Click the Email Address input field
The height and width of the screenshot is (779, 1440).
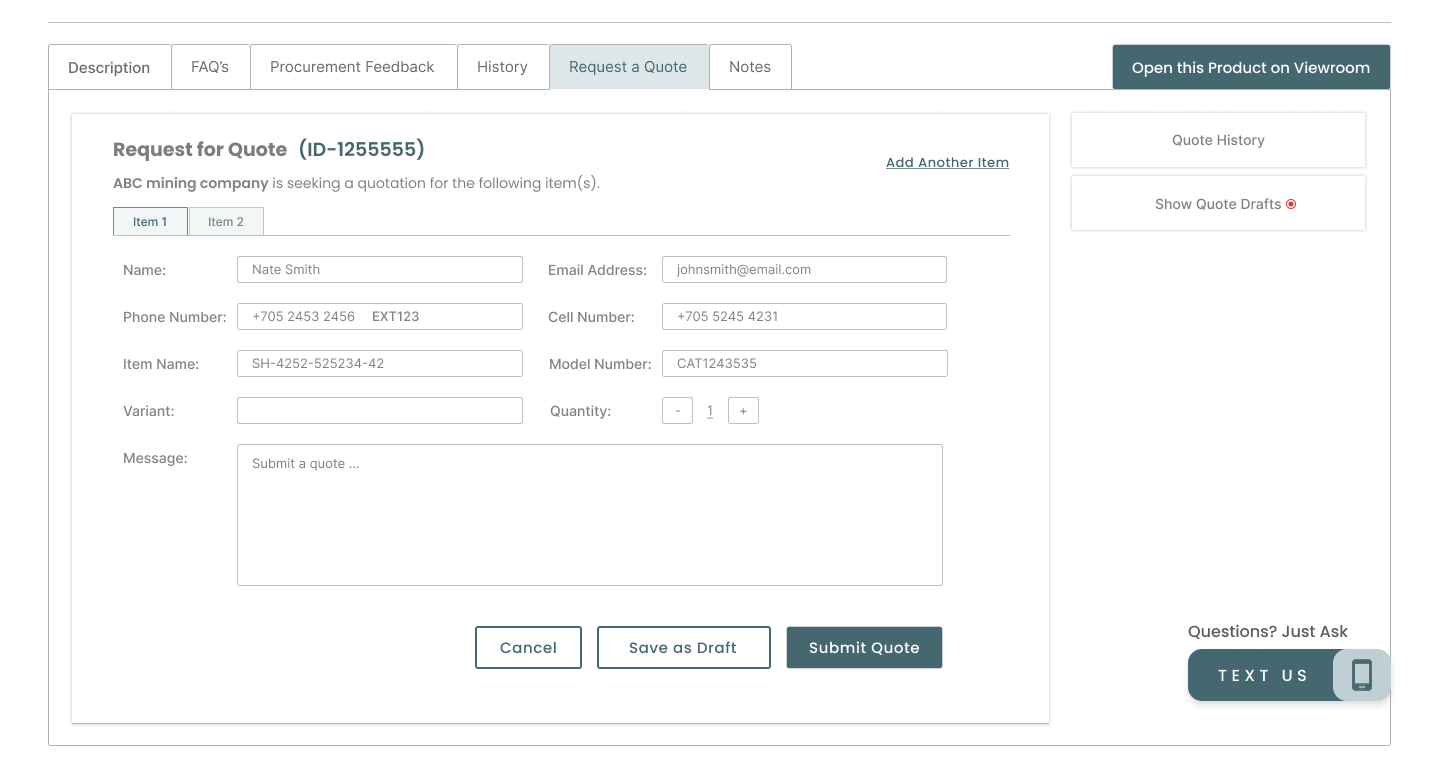click(804, 270)
